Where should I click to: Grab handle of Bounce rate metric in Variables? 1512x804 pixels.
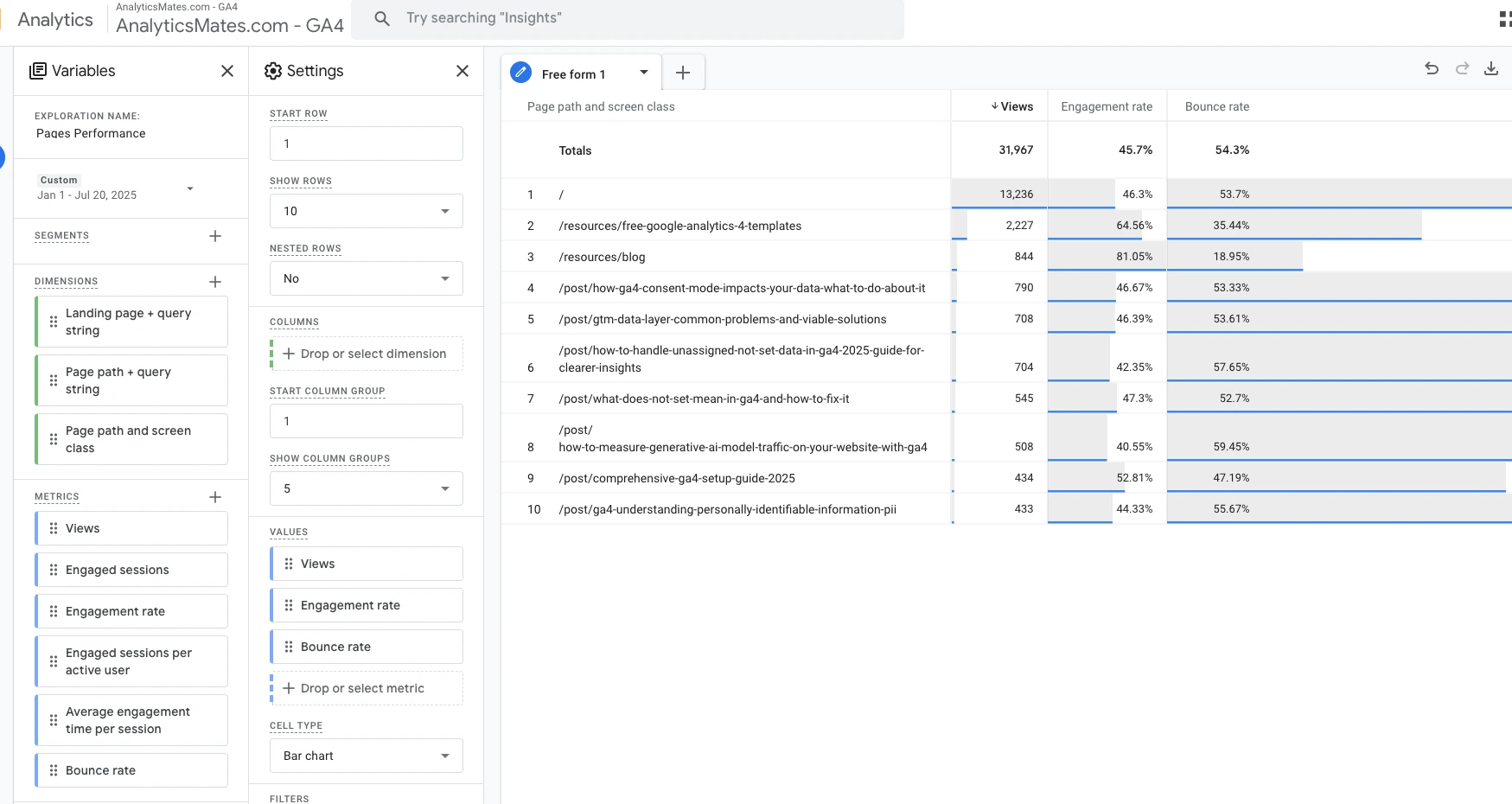click(54, 770)
